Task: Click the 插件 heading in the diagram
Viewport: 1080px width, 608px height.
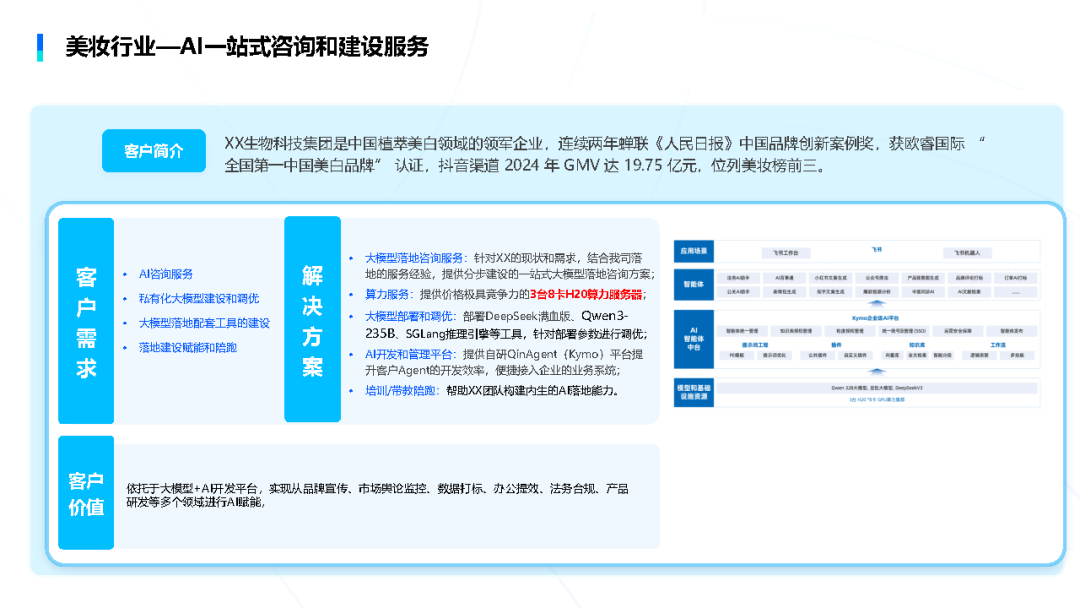Action: pyautogui.click(x=836, y=345)
